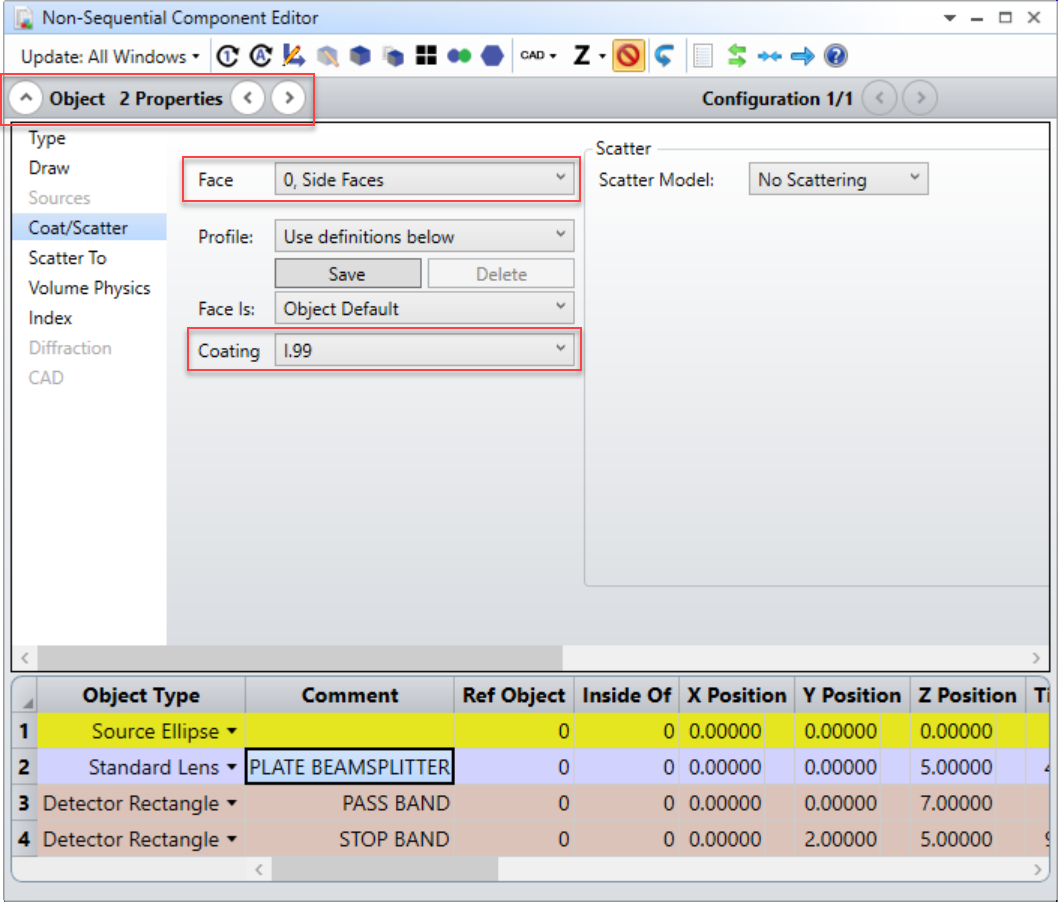
Task: Click the blue hexagon object icon
Action: pos(492,56)
